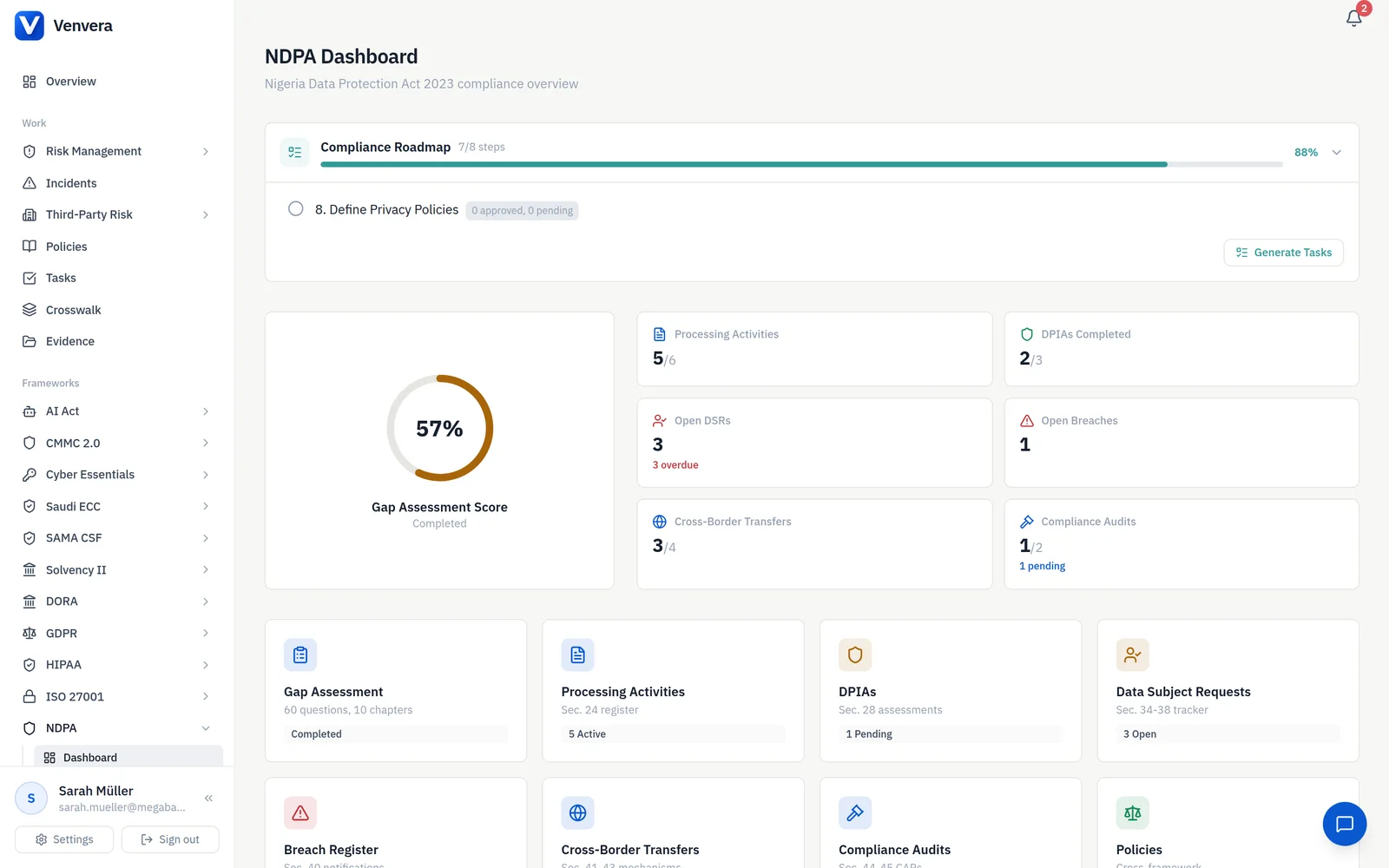This screenshot has height=868, width=1389.
Task: Click the Compliance Audits stat gavel icon
Action: pos(1027,522)
